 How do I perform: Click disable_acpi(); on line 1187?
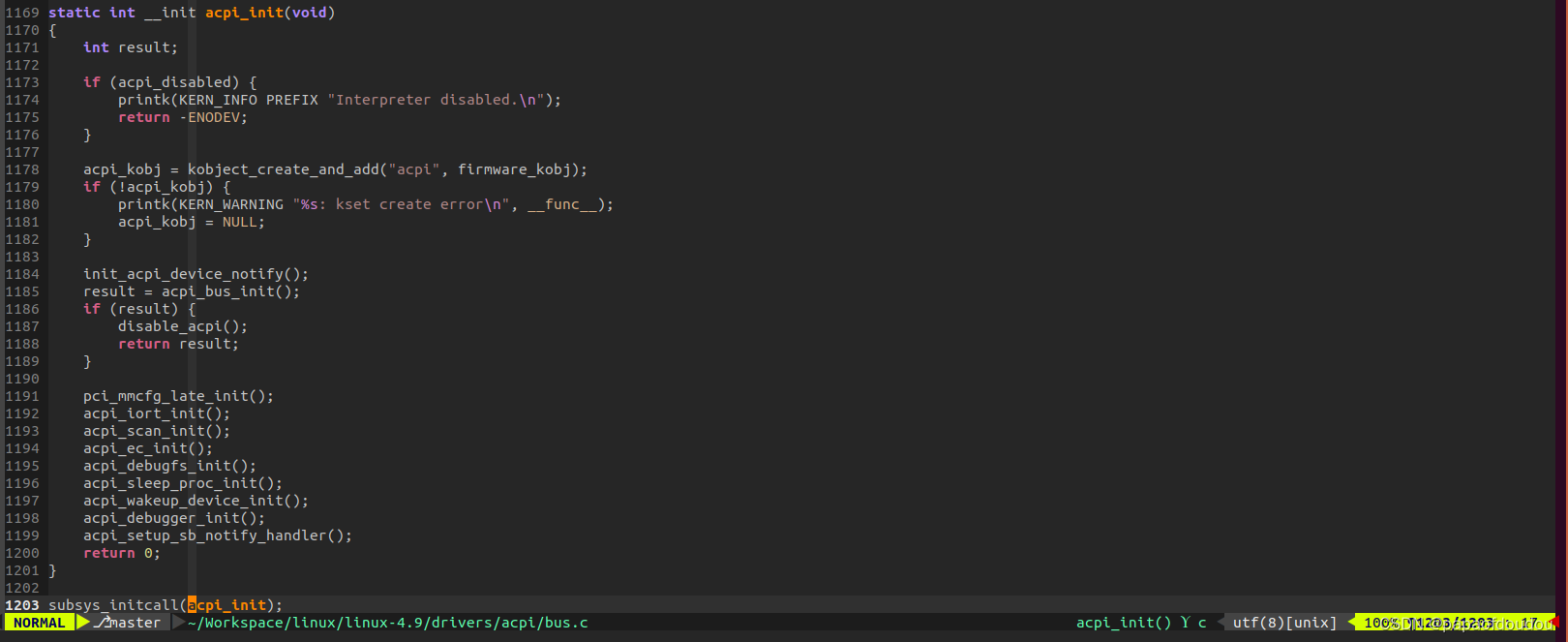[x=183, y=326]
